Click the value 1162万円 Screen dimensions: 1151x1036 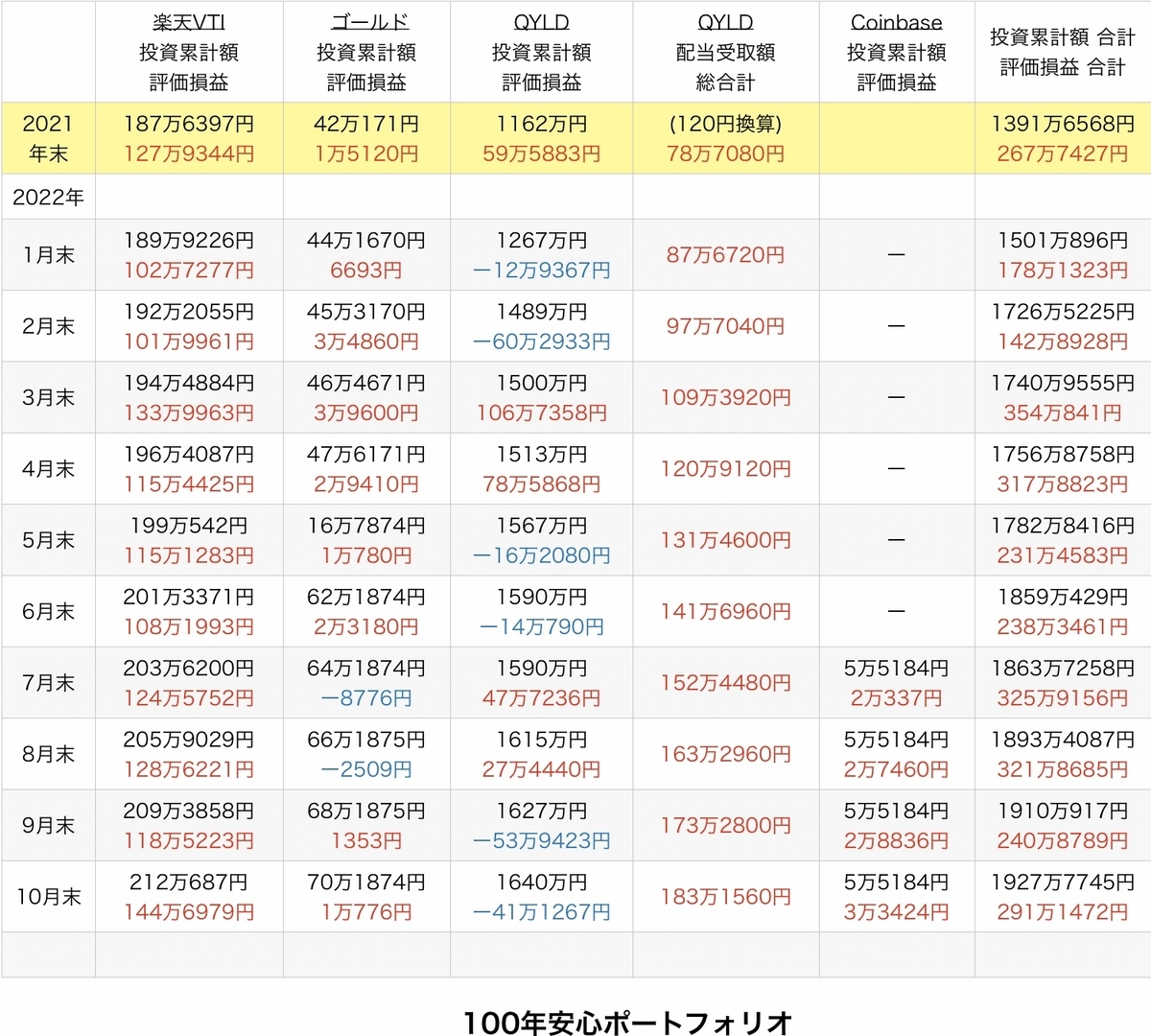coord(542,124)
